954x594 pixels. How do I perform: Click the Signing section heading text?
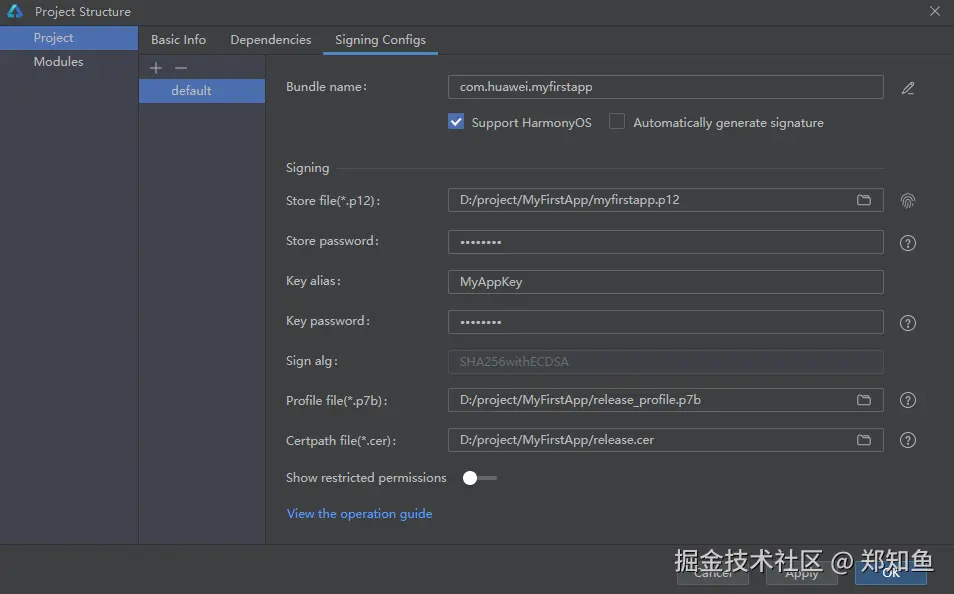(x=307, y=168)
